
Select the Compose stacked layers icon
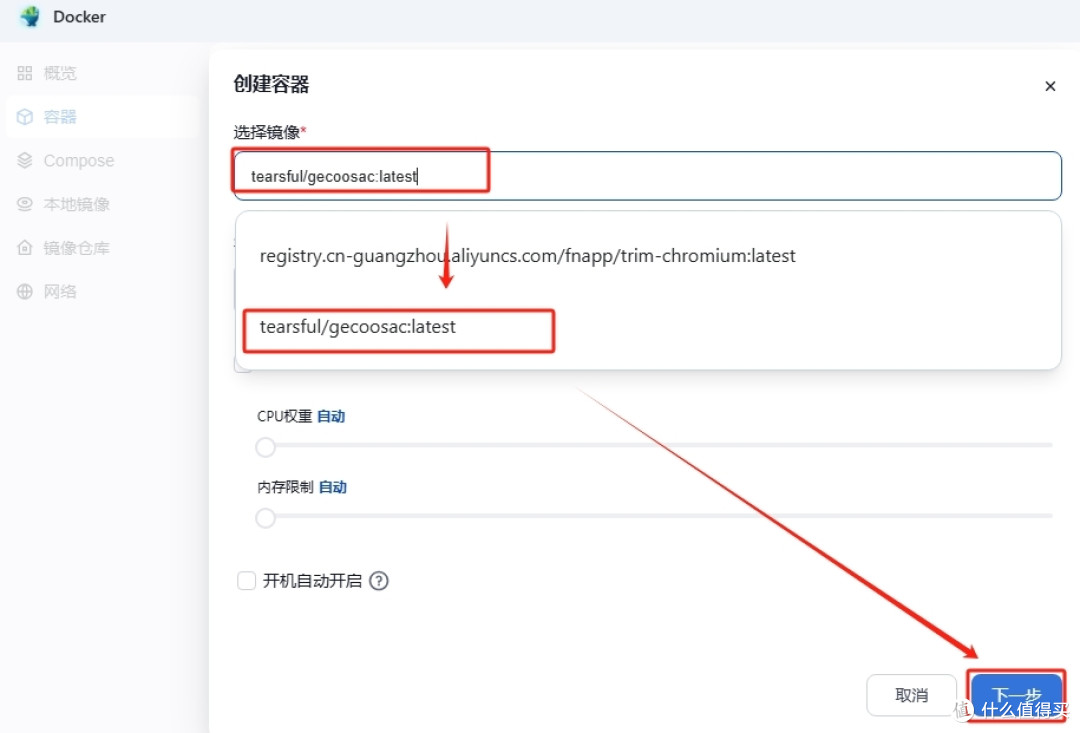click(x=24, y=160)
